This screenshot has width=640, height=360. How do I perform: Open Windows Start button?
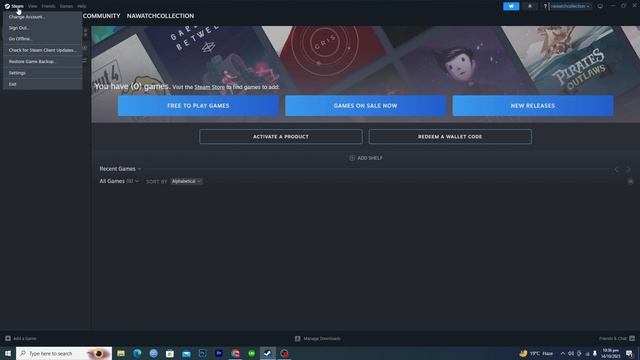pyautogui.click(x=8, y=353)
